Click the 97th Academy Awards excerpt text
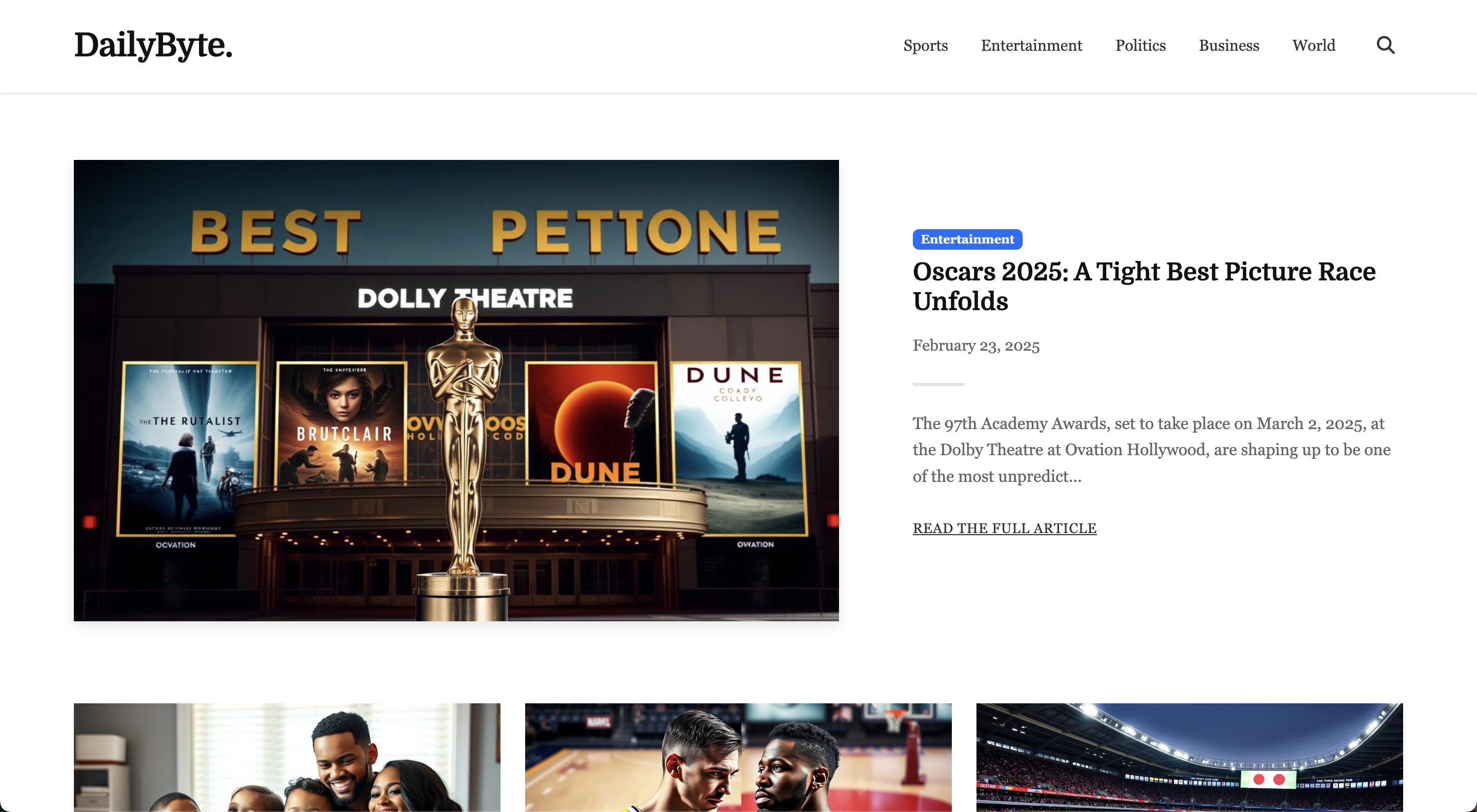The width and height of the screenshot is (1477, 812). click(x=1151, y=450)
